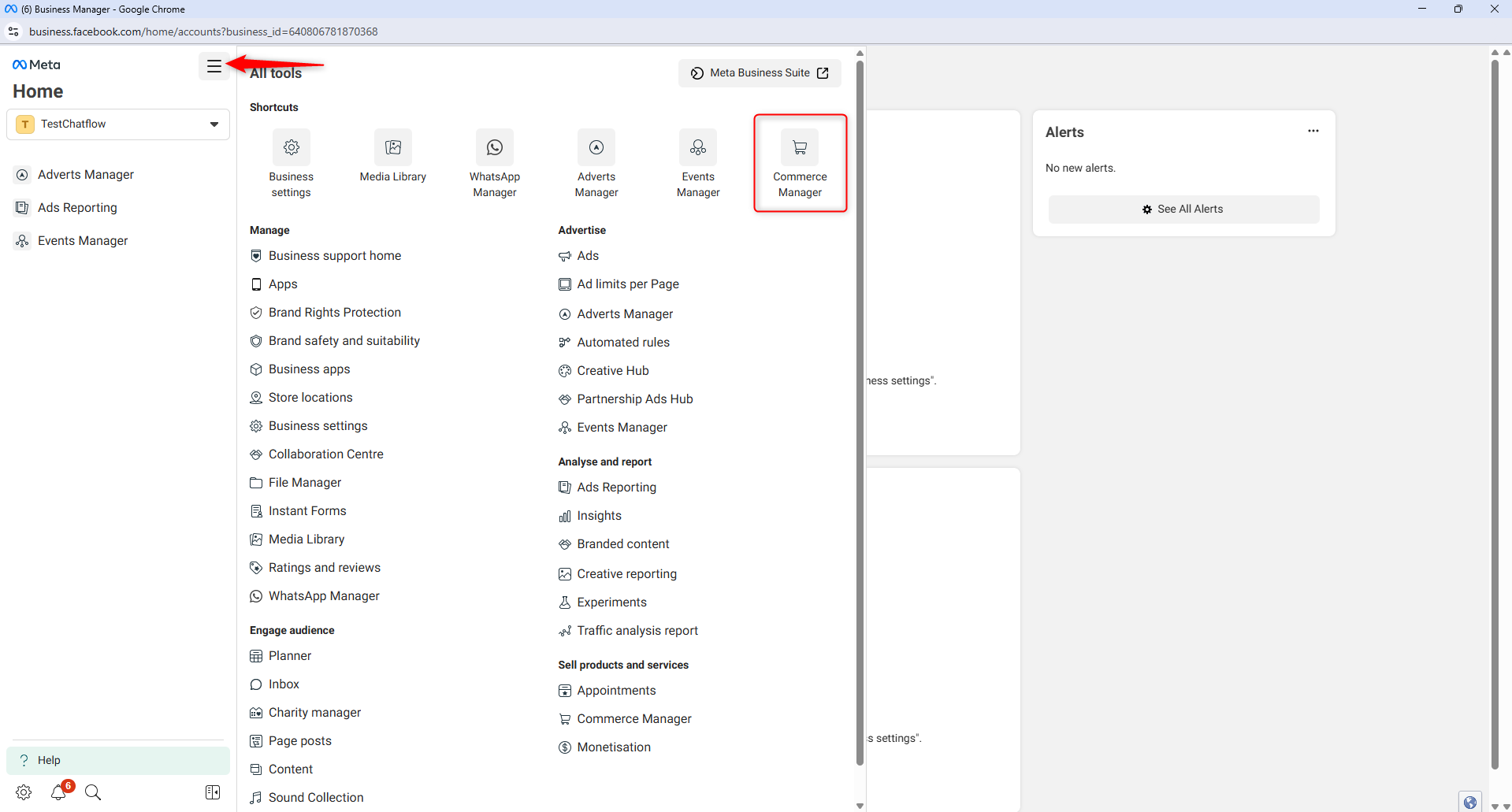The height and width of the screenshot is (812, 1512).
Task: Open Ad limits per Page
Action: tap(619, 284)
